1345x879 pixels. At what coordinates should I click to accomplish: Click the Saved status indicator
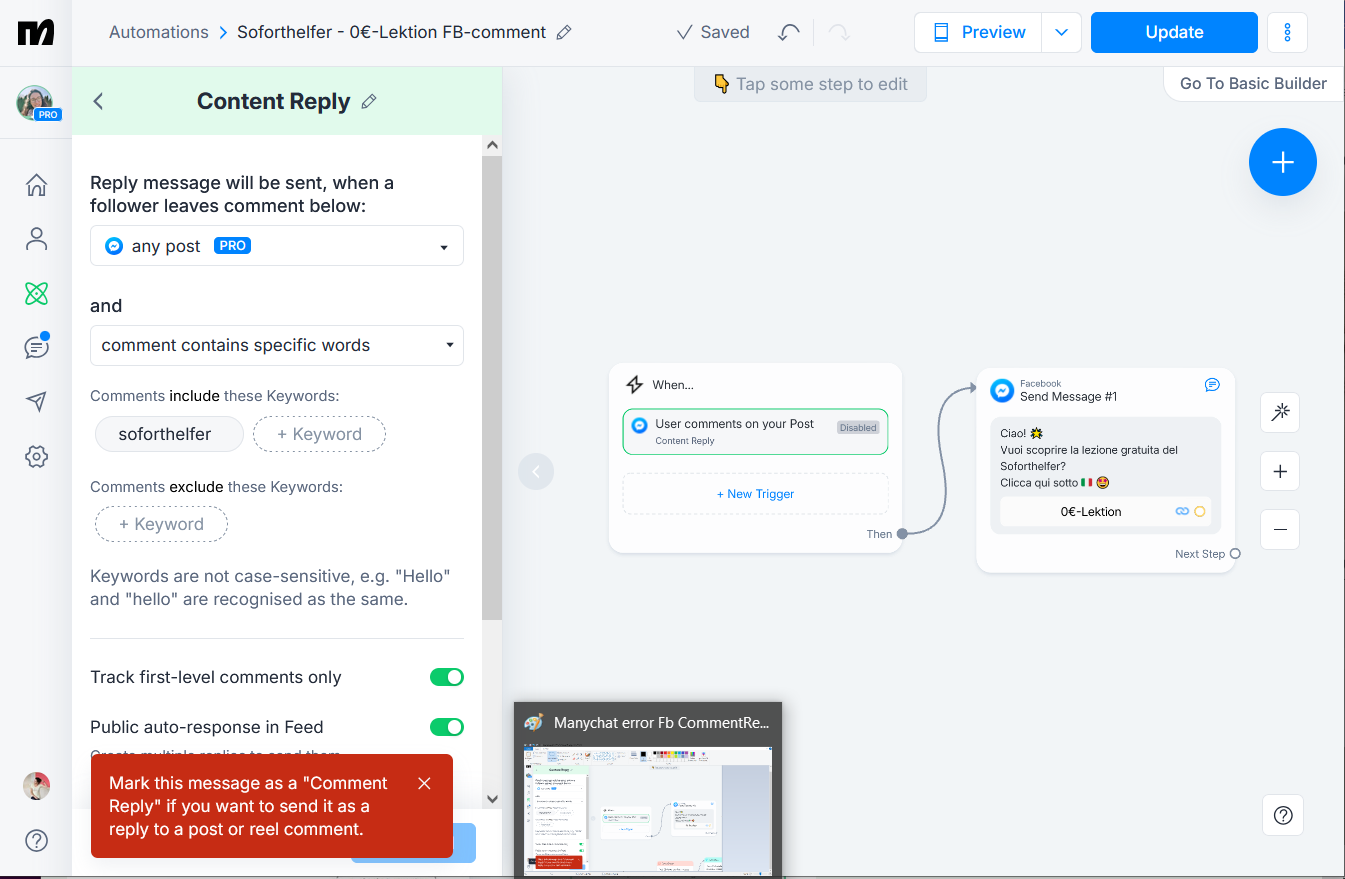[x=713, y=32]
